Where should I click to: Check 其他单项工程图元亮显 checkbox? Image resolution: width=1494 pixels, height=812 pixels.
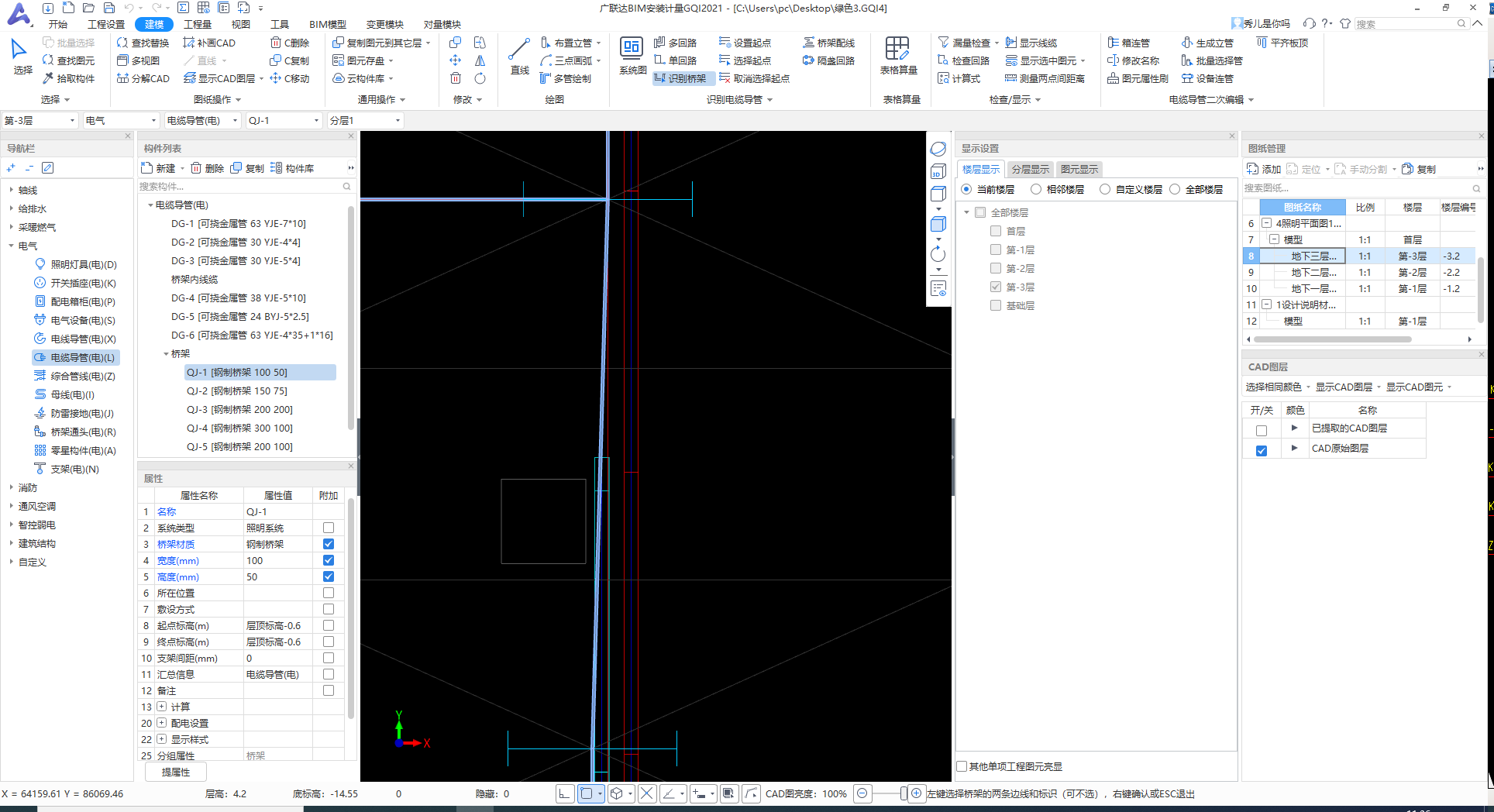click(962, 766)
